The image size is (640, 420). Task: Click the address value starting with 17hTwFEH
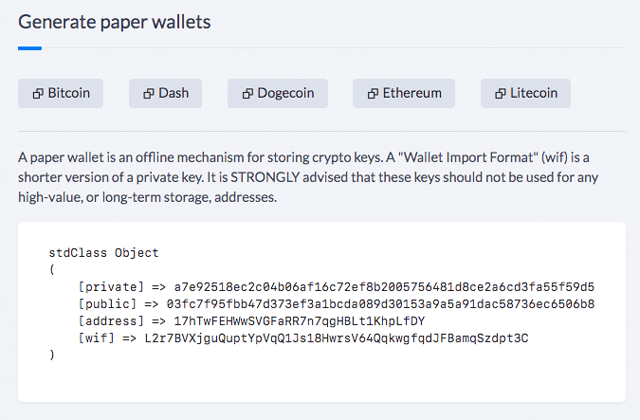click(300, 321)
